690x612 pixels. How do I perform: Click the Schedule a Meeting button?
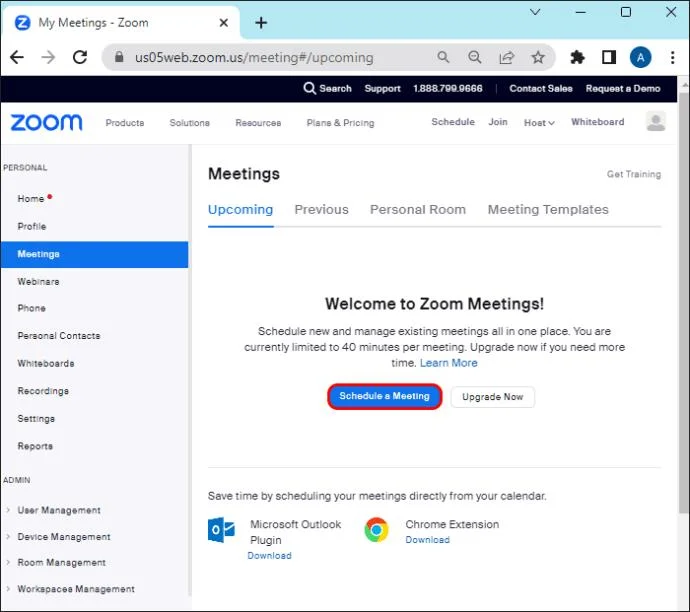coord(384,396)
